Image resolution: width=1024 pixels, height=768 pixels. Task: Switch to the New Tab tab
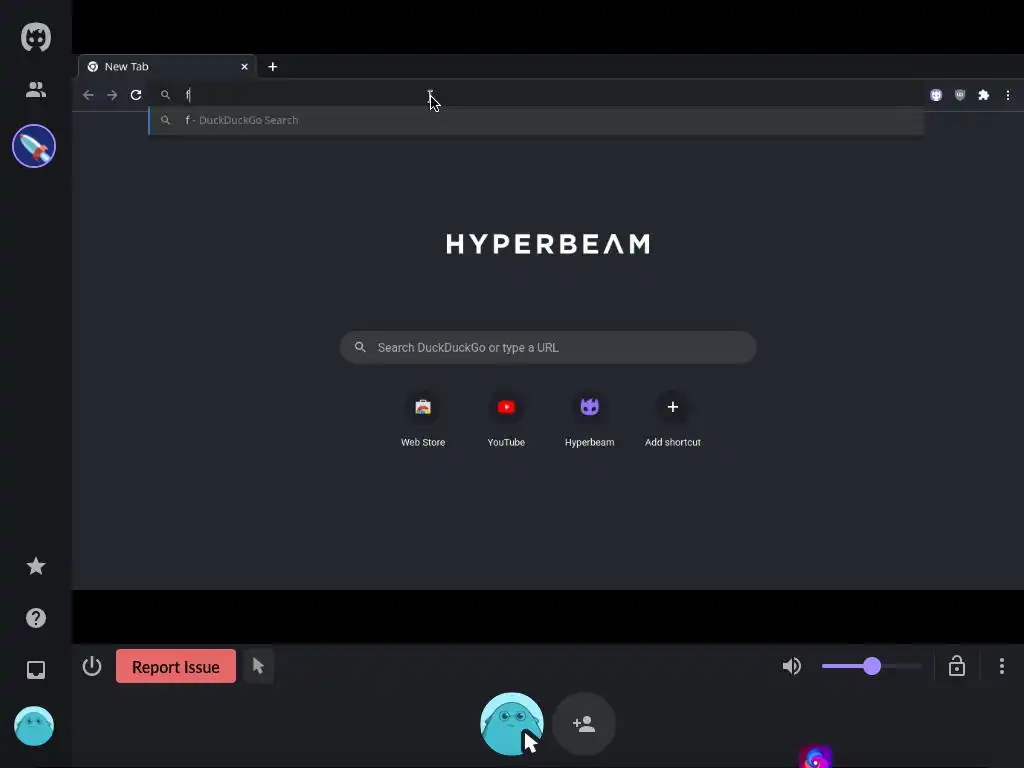167,67
